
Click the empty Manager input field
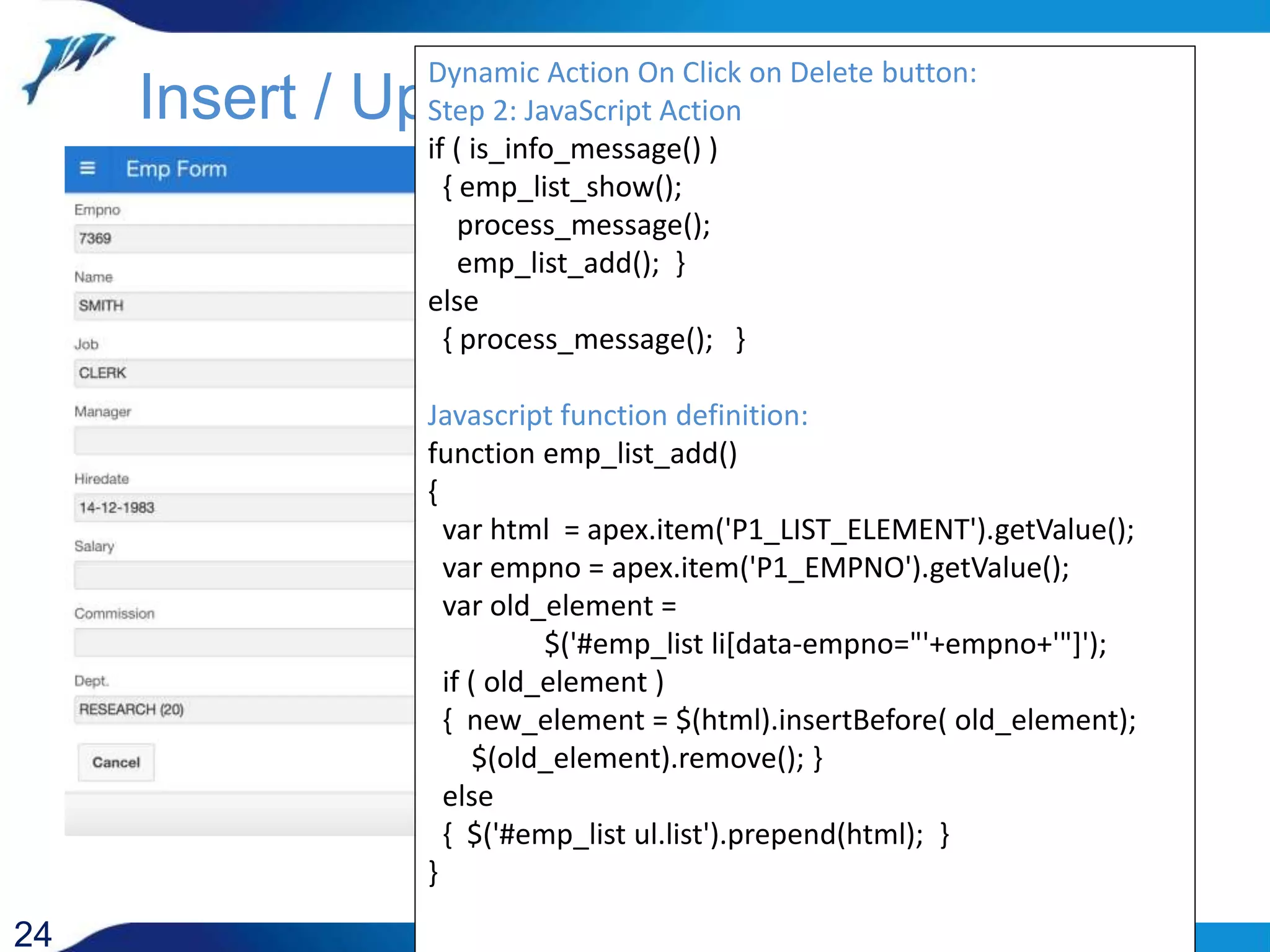pos(243,441)
